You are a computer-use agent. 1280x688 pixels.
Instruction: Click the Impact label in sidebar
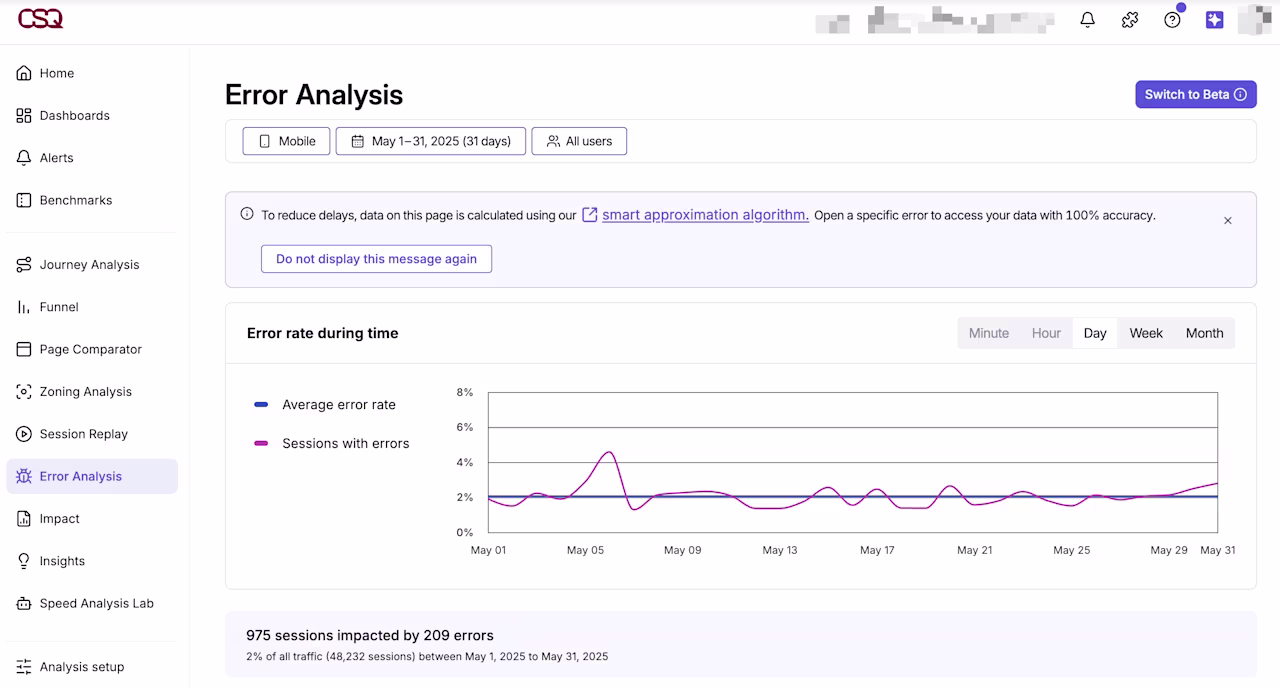[x=60, y=519]
